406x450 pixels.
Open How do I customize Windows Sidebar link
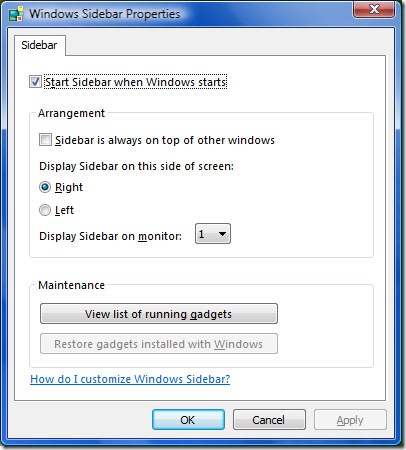[130, 379]
